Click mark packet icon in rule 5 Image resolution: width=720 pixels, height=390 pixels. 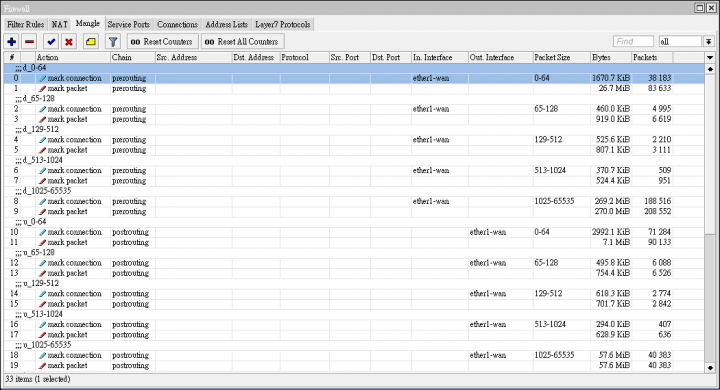pyautogui.click(x=42, y=150)
